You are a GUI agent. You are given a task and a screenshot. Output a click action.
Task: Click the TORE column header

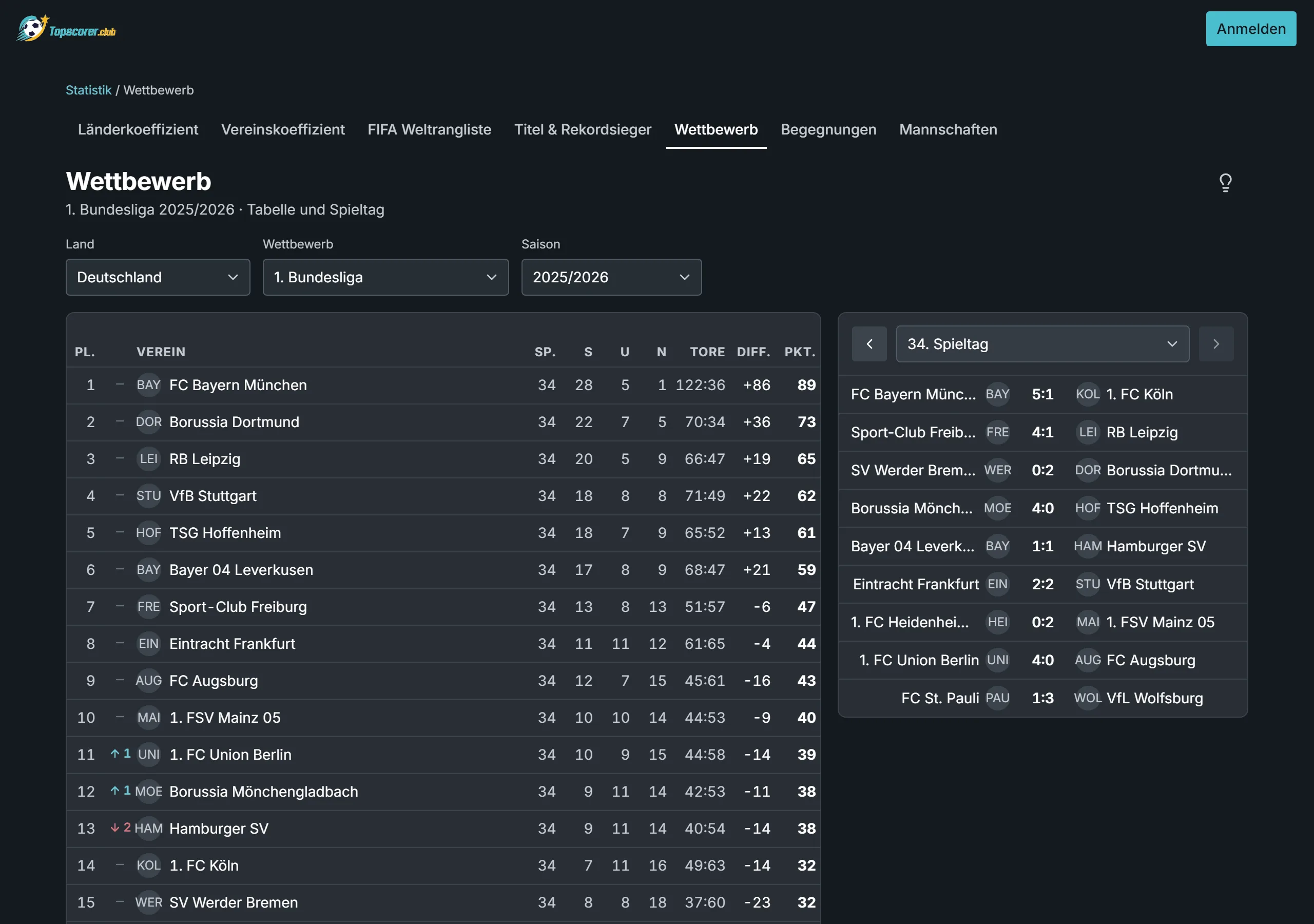(707, 352)
